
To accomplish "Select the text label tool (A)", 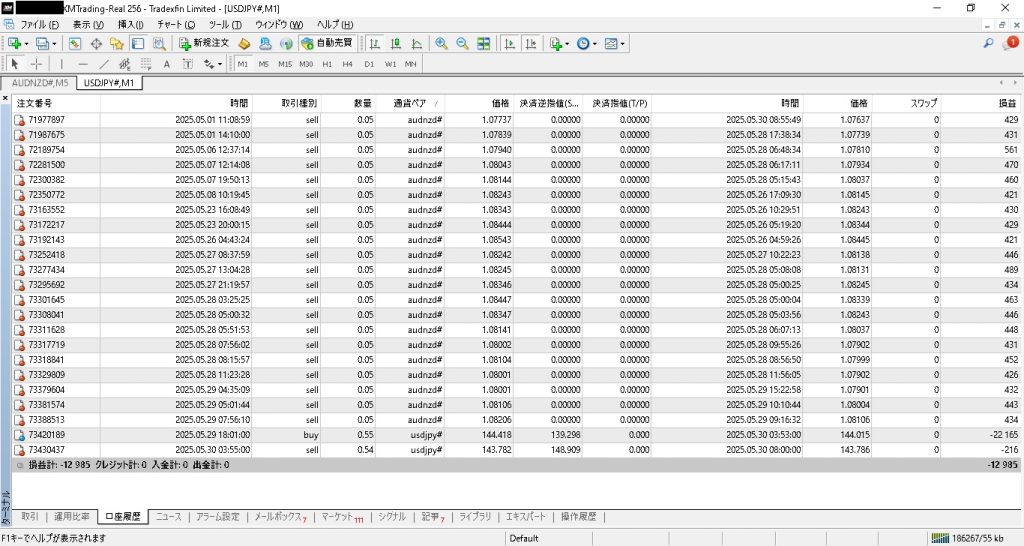I will [x=166, y=64].
